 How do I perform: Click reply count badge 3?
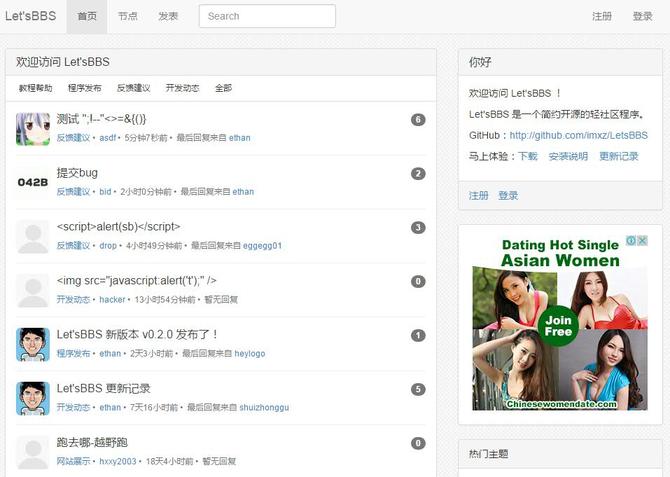click(x=418, y=227)
